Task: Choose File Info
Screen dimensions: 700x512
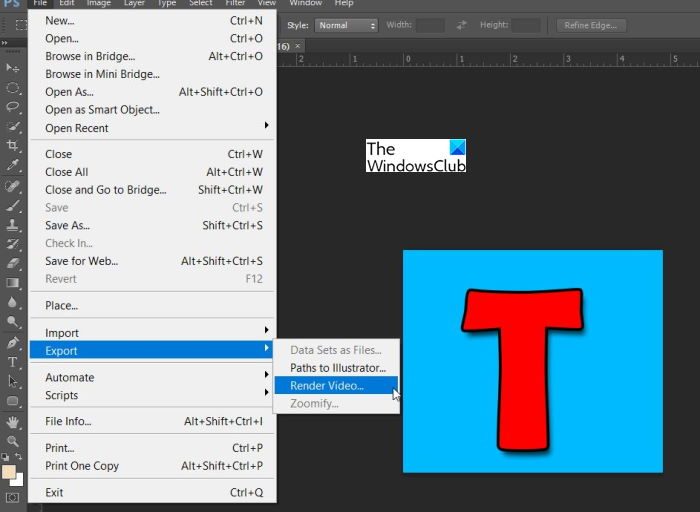Action: (152, 421)
